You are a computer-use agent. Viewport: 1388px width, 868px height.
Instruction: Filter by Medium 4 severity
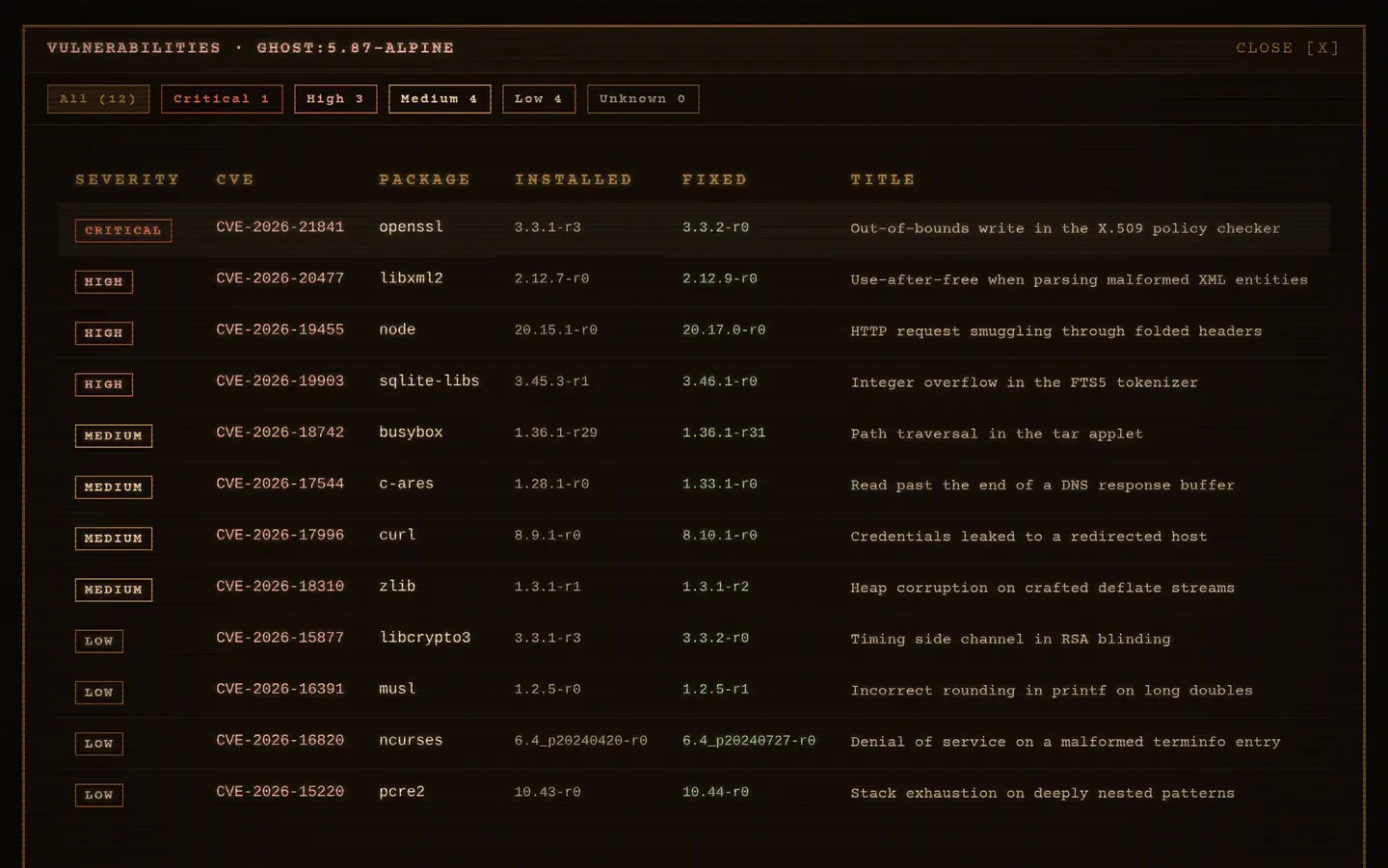[440, 99]
